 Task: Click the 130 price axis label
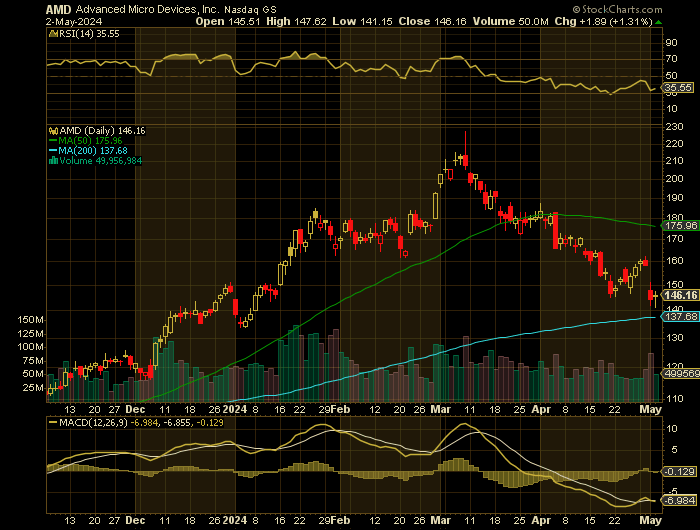pyautogui.click(x=675, y=338)
